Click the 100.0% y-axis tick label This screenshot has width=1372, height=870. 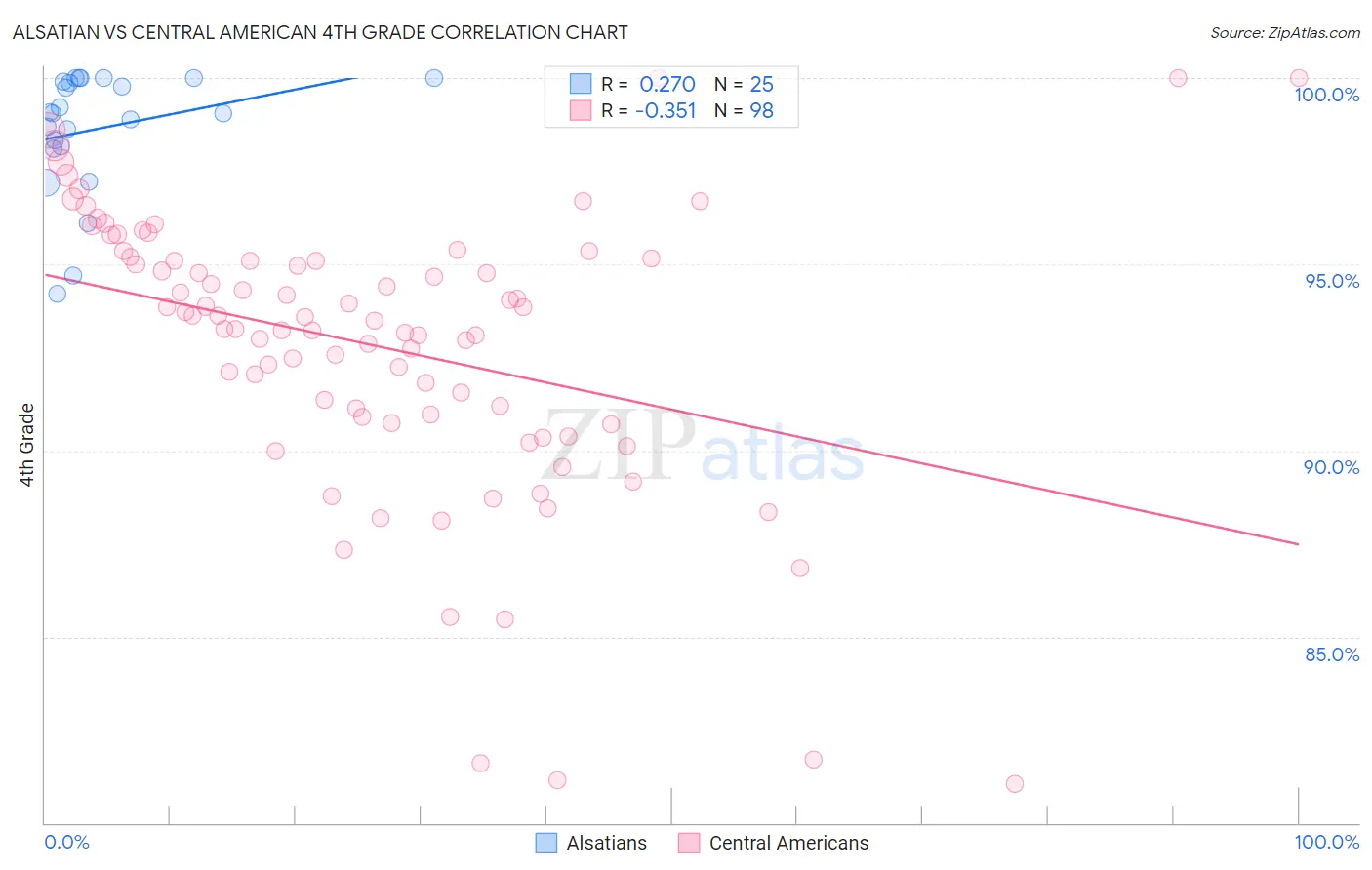1326,95
